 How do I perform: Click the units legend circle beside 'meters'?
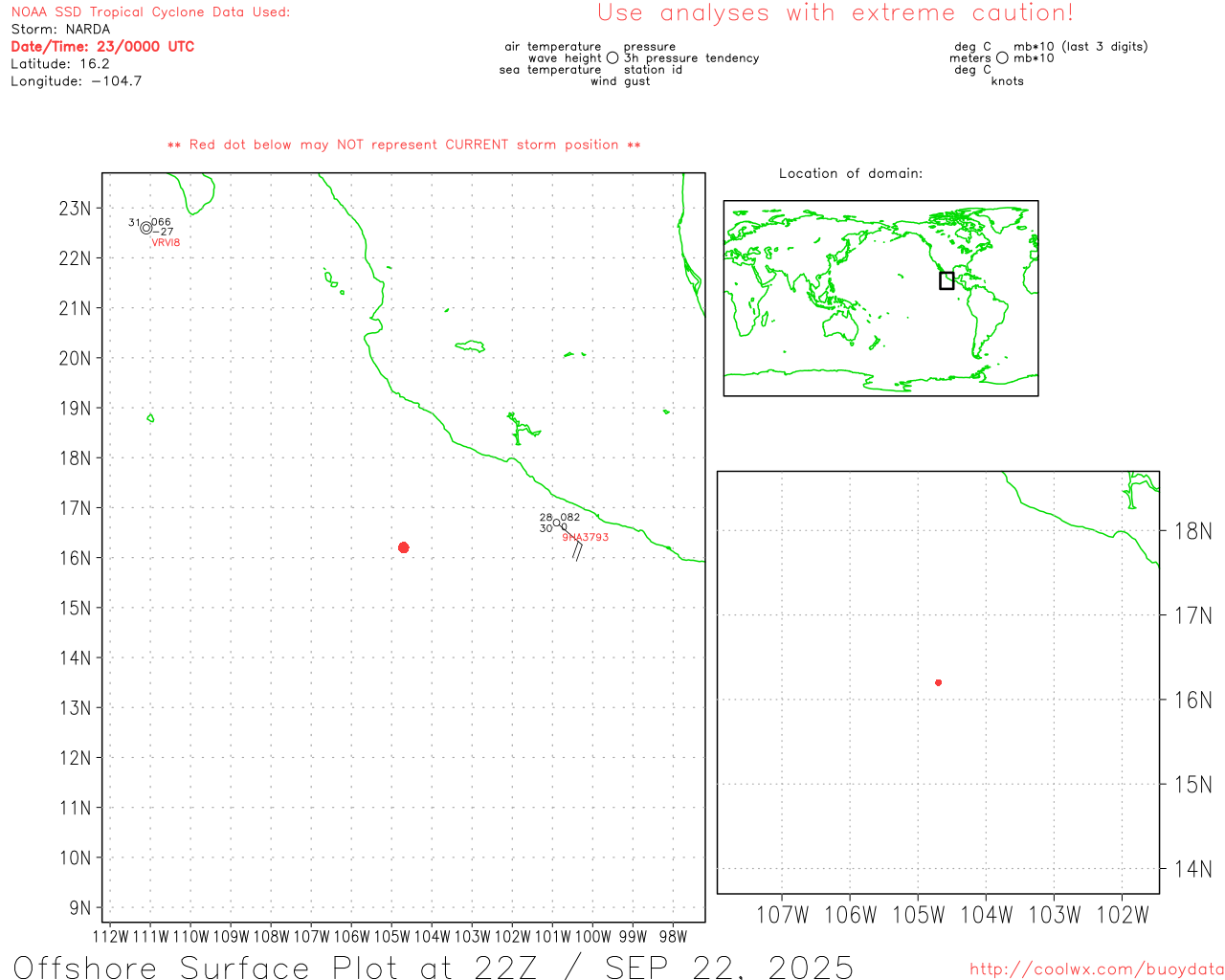(x=1002, y=58)
